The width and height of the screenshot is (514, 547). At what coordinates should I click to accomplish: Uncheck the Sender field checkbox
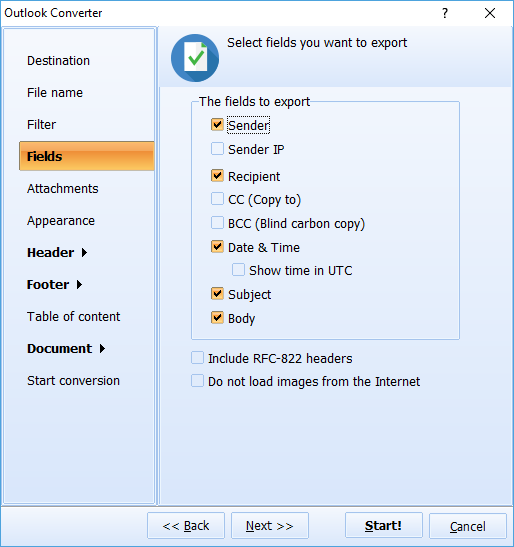point(217,125)
